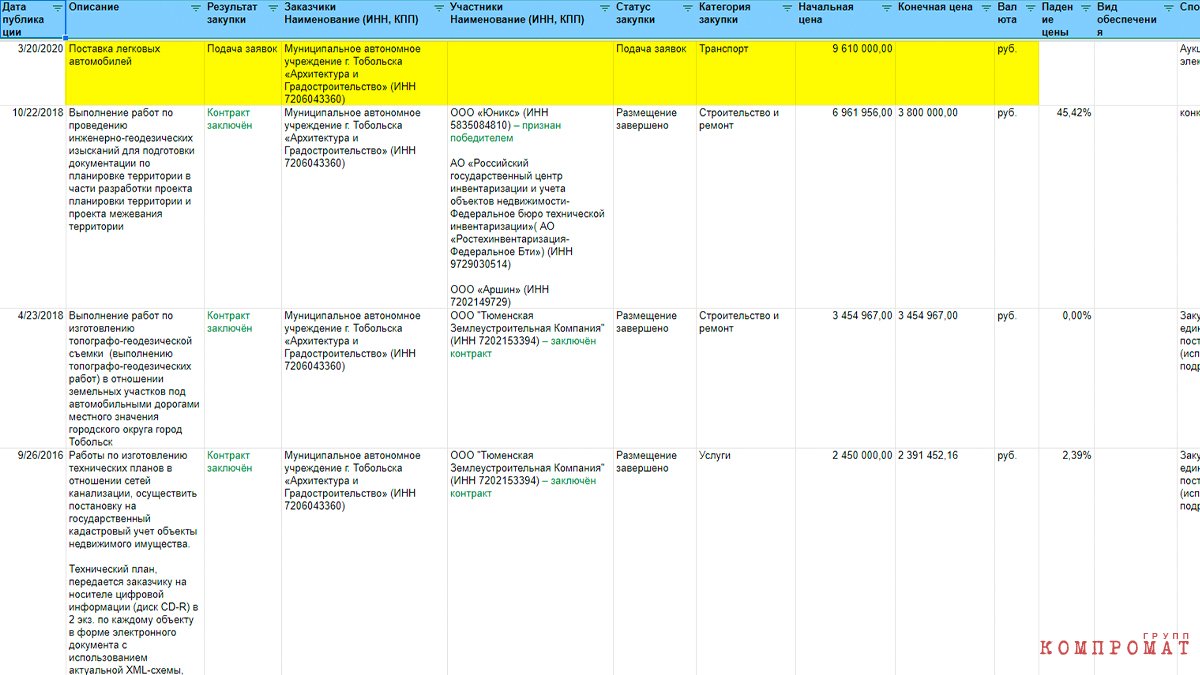Select 'Контракт заключён' in the 10/22/2018 row
This screenshot has width=1200, height=675.
click(242, 206)
